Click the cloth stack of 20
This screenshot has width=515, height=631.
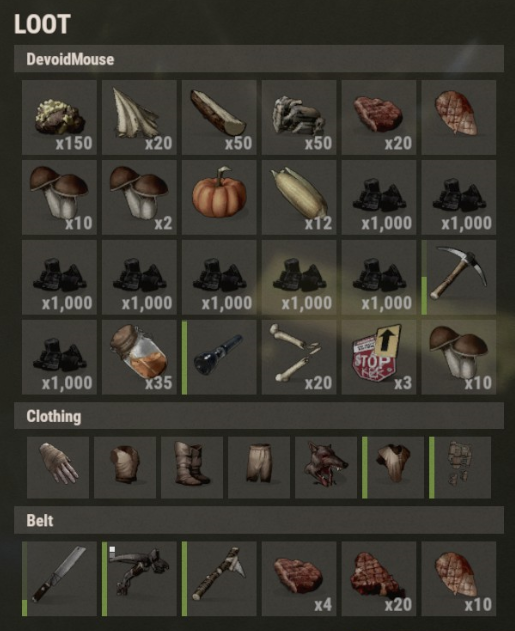[x=139, y=117]
